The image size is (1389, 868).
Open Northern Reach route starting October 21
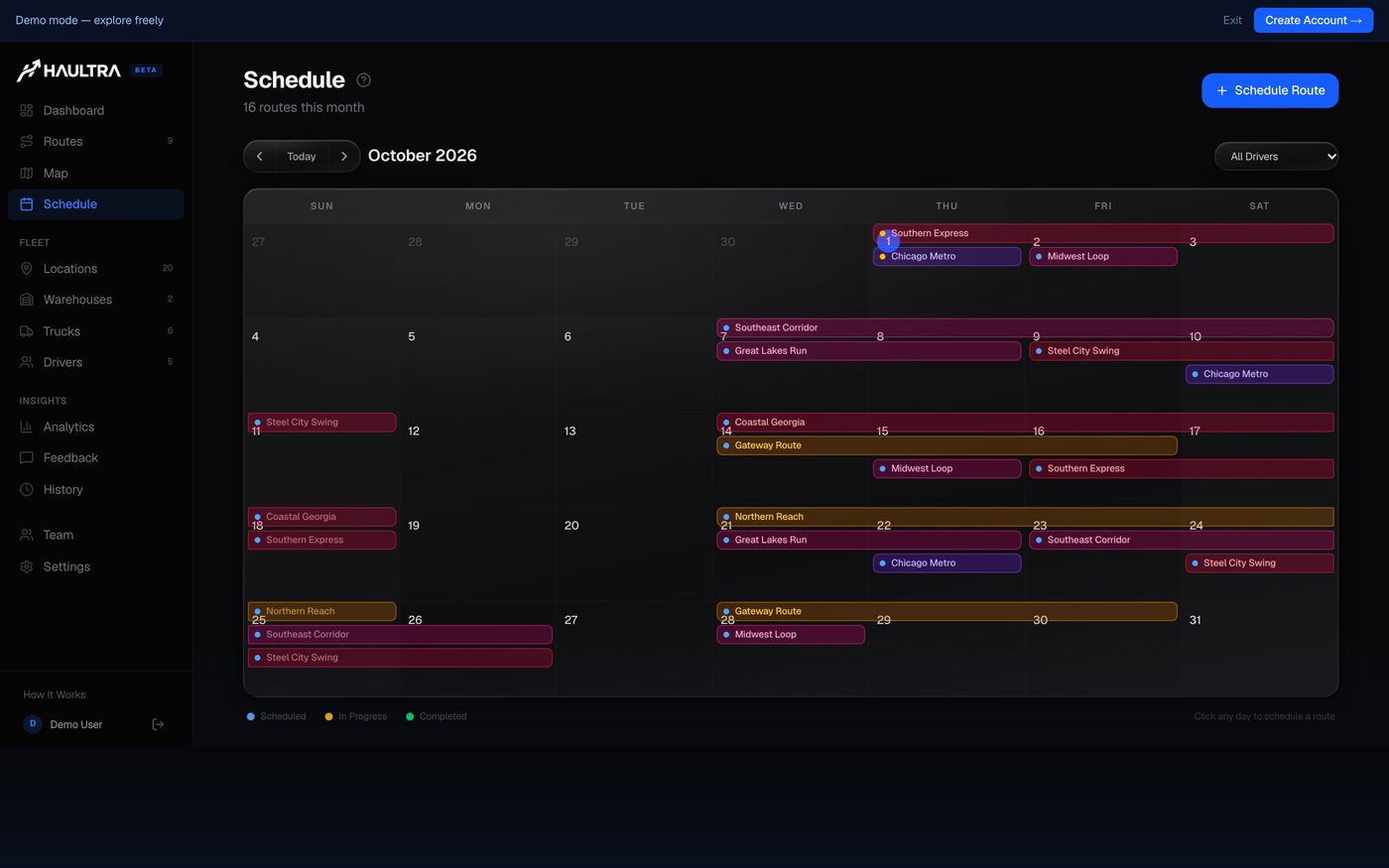pyautogui.click(x=1025, y=517)
